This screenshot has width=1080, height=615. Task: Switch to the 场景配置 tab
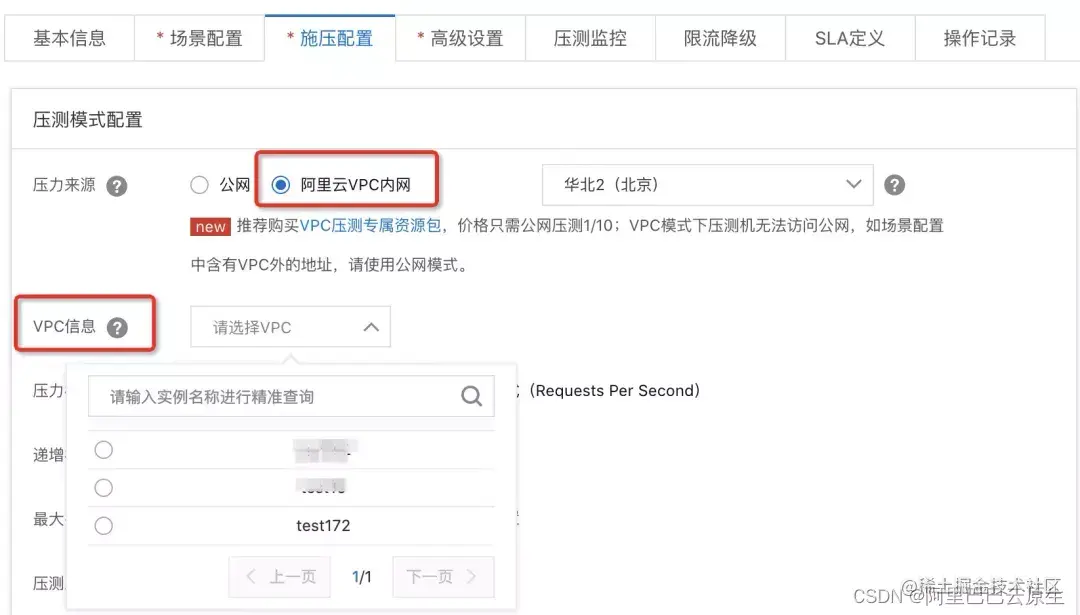199,39
